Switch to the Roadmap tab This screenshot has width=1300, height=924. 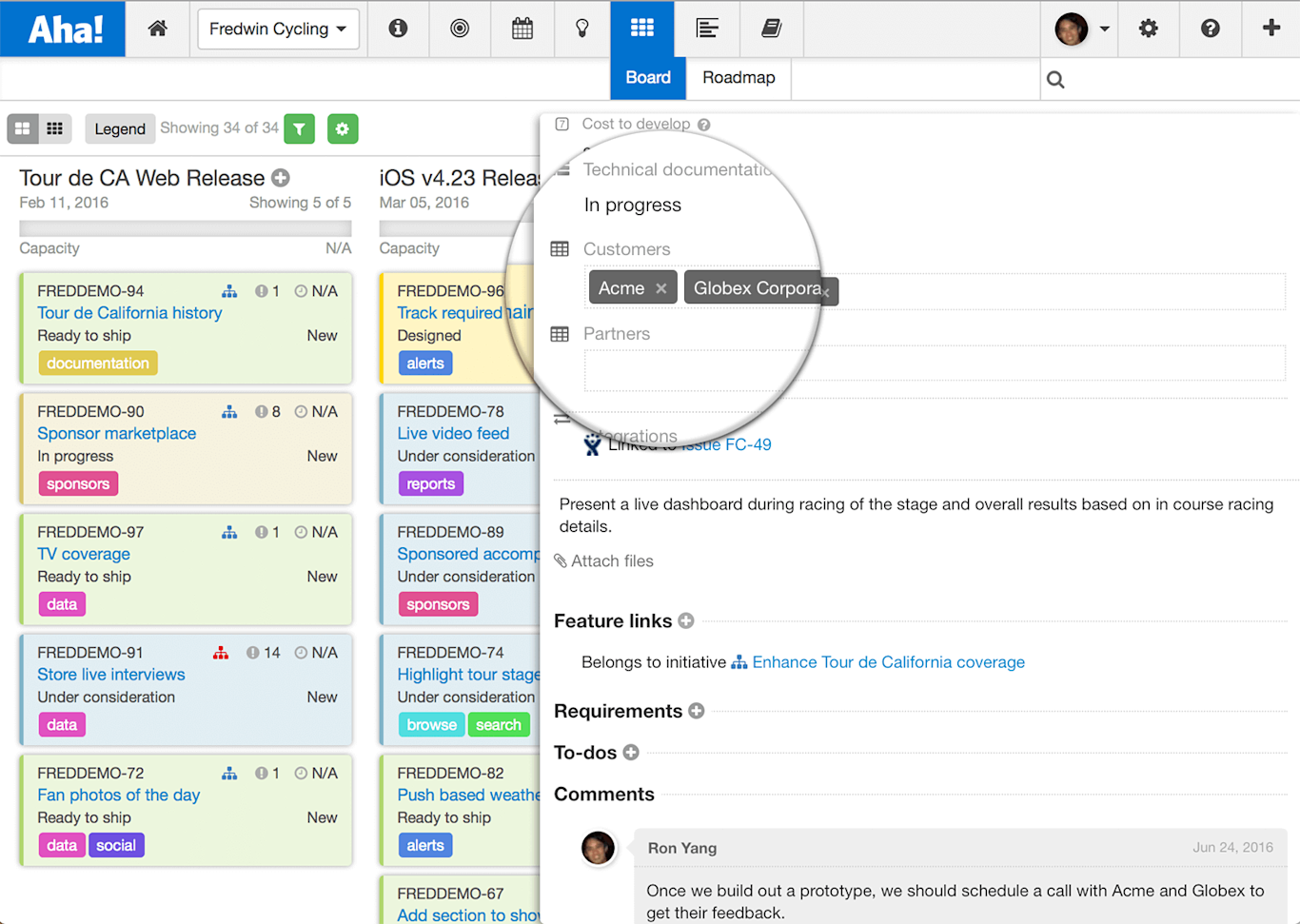(739, 77)
